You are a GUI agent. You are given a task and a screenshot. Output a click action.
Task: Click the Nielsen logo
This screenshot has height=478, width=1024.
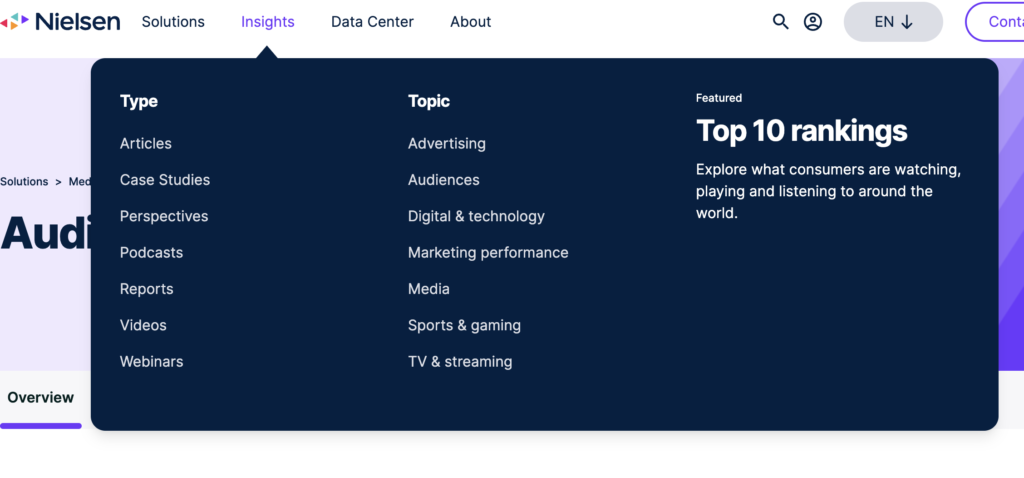(x=62, y=21)
